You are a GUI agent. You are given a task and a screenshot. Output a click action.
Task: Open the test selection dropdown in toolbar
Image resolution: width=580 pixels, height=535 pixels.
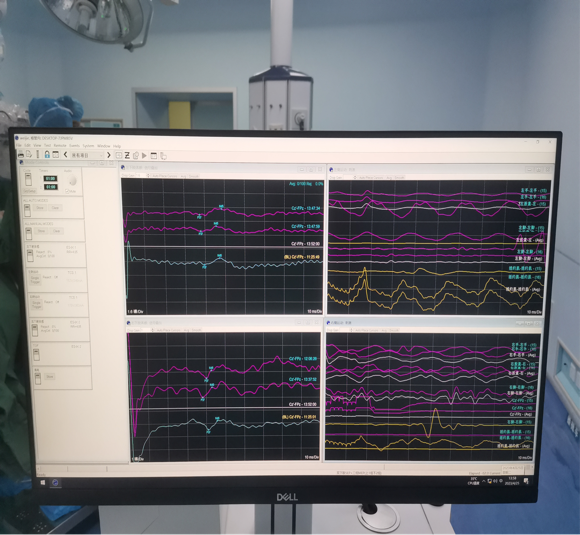coord(87,155)
